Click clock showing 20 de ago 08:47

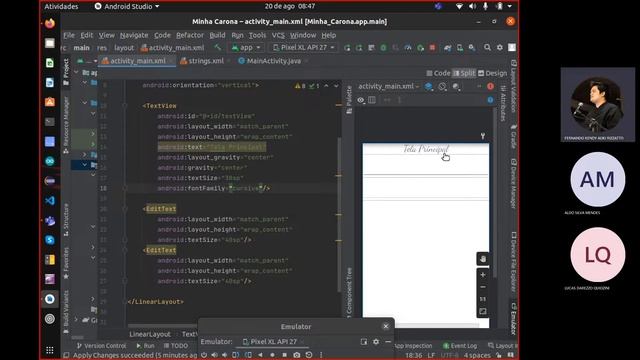click(290, 7)
